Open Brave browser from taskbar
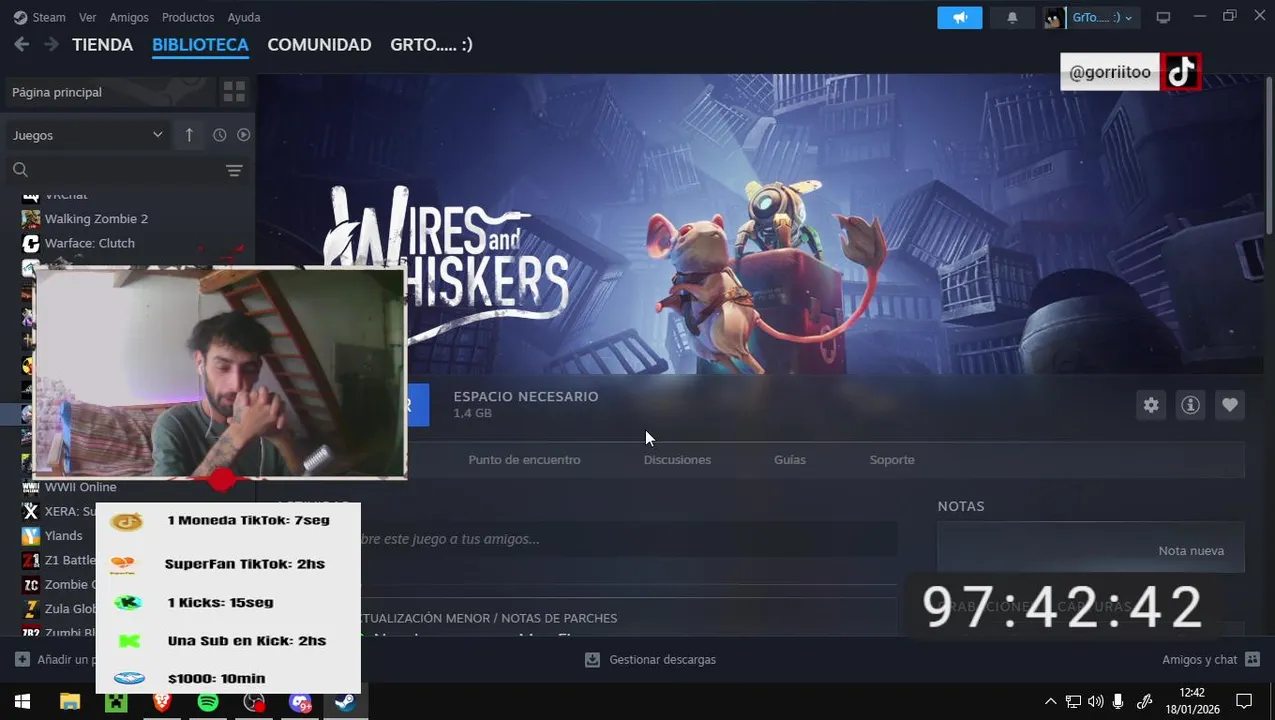 click(162, 702)
